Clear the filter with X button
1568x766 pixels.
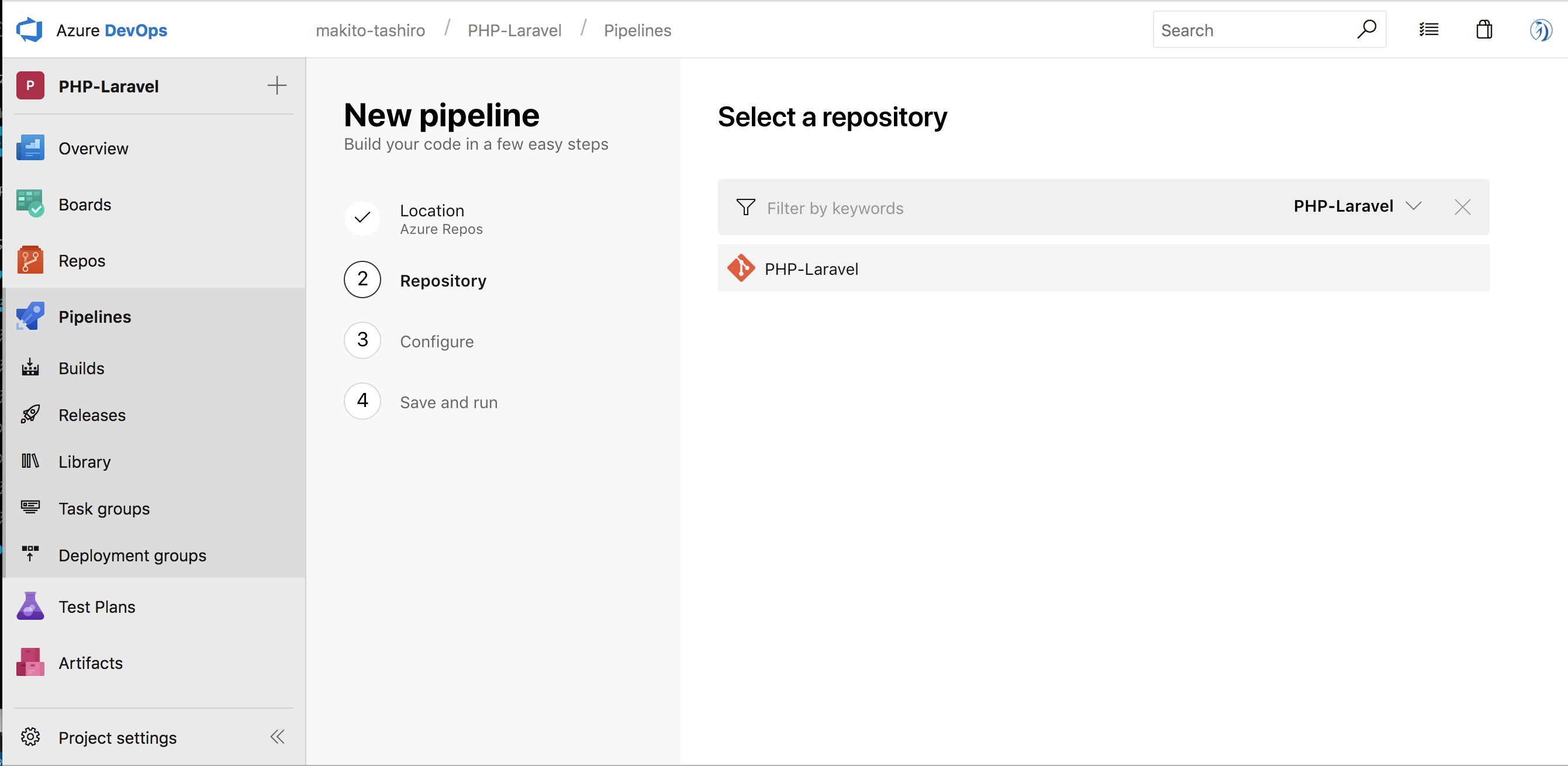[1462, 207]
